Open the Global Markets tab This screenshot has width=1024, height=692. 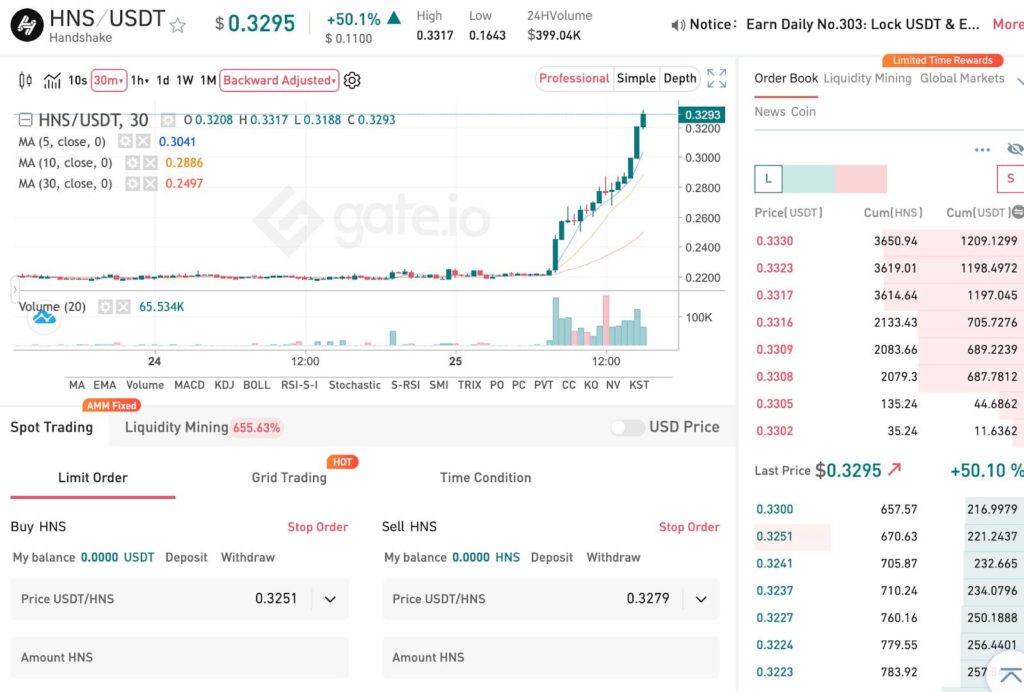tap(962, 78)
